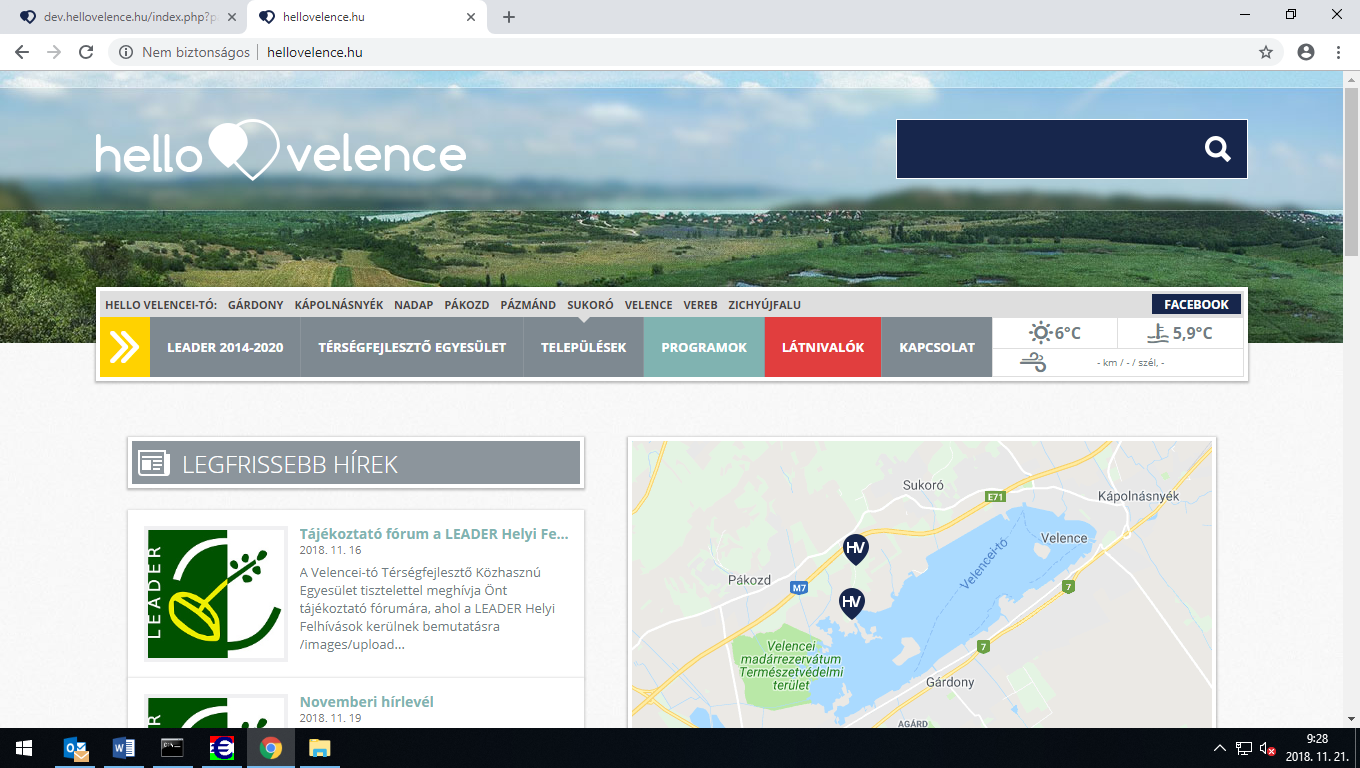Click the browser address bar URL
1360x768 pixels.
click(x=315, y=52)
